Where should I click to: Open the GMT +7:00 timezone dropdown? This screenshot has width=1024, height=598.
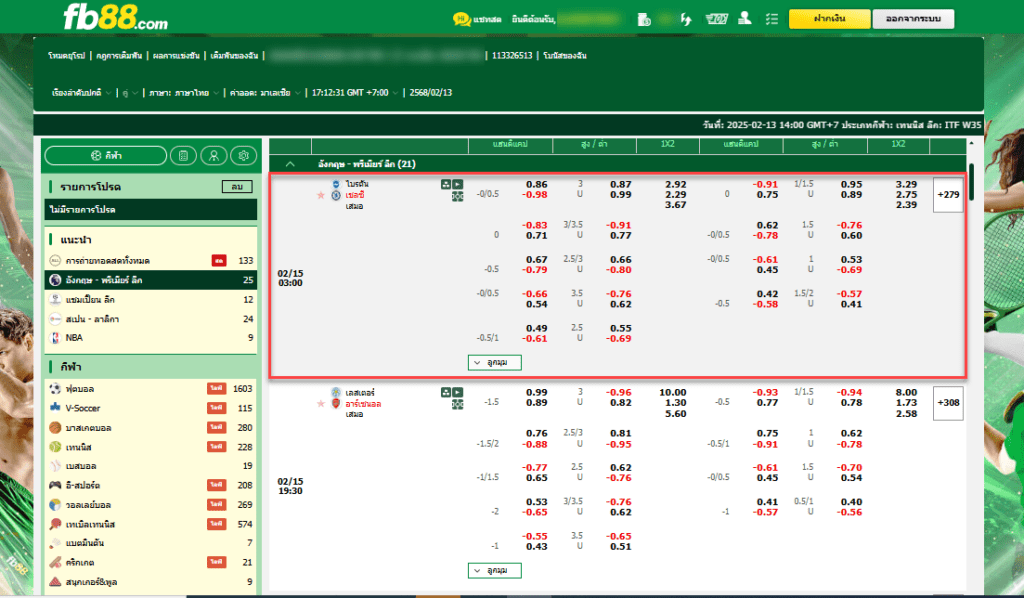point(355,93)
